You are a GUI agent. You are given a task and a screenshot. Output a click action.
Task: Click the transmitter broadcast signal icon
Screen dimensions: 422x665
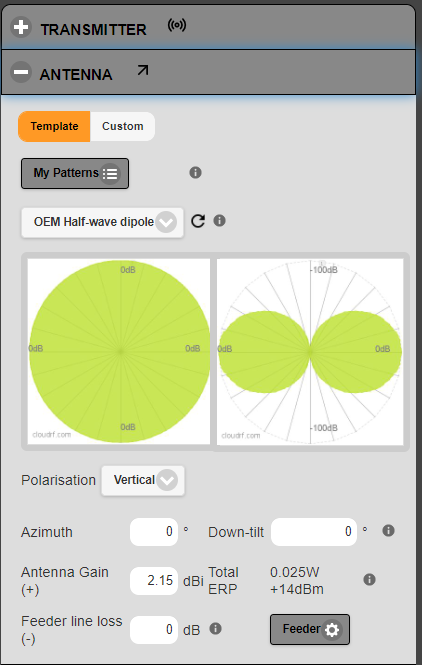(176, 25)
